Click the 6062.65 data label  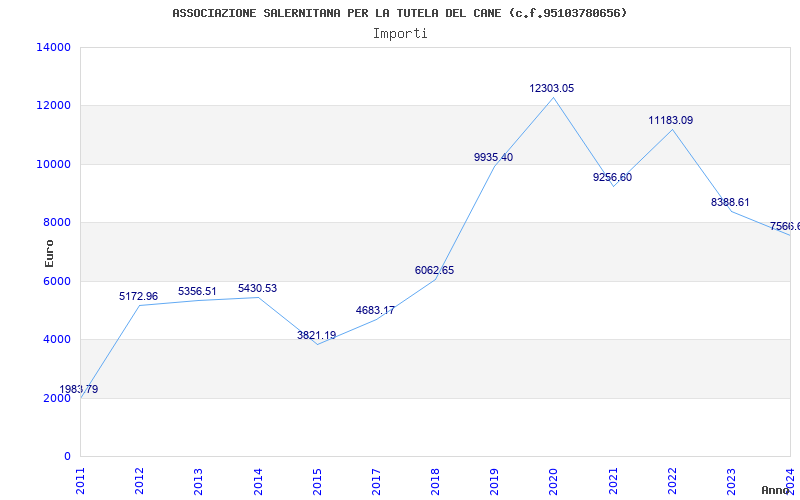pyautogui.click(x=434, y=271)
